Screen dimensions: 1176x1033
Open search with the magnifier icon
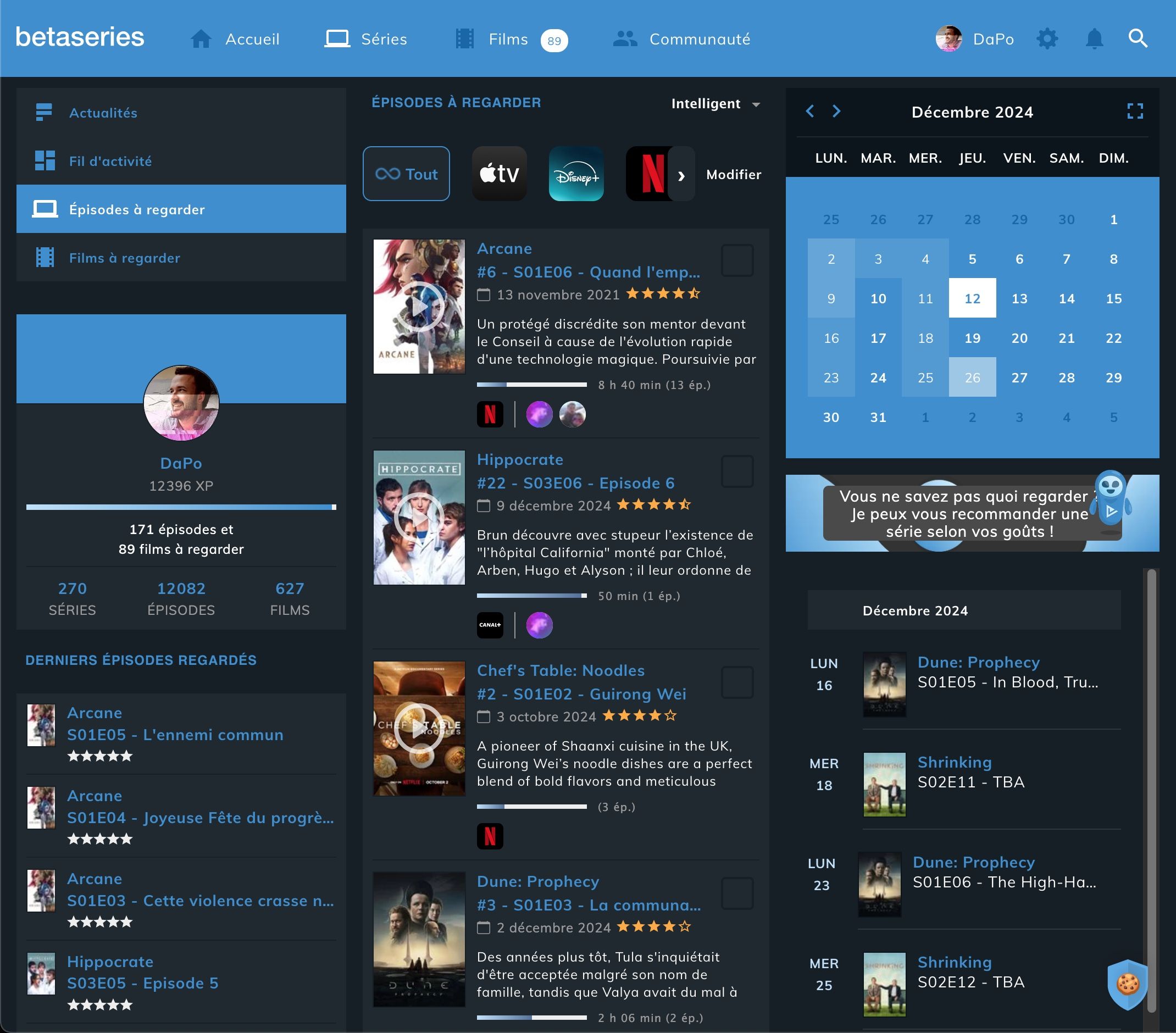pos(1138,38)
